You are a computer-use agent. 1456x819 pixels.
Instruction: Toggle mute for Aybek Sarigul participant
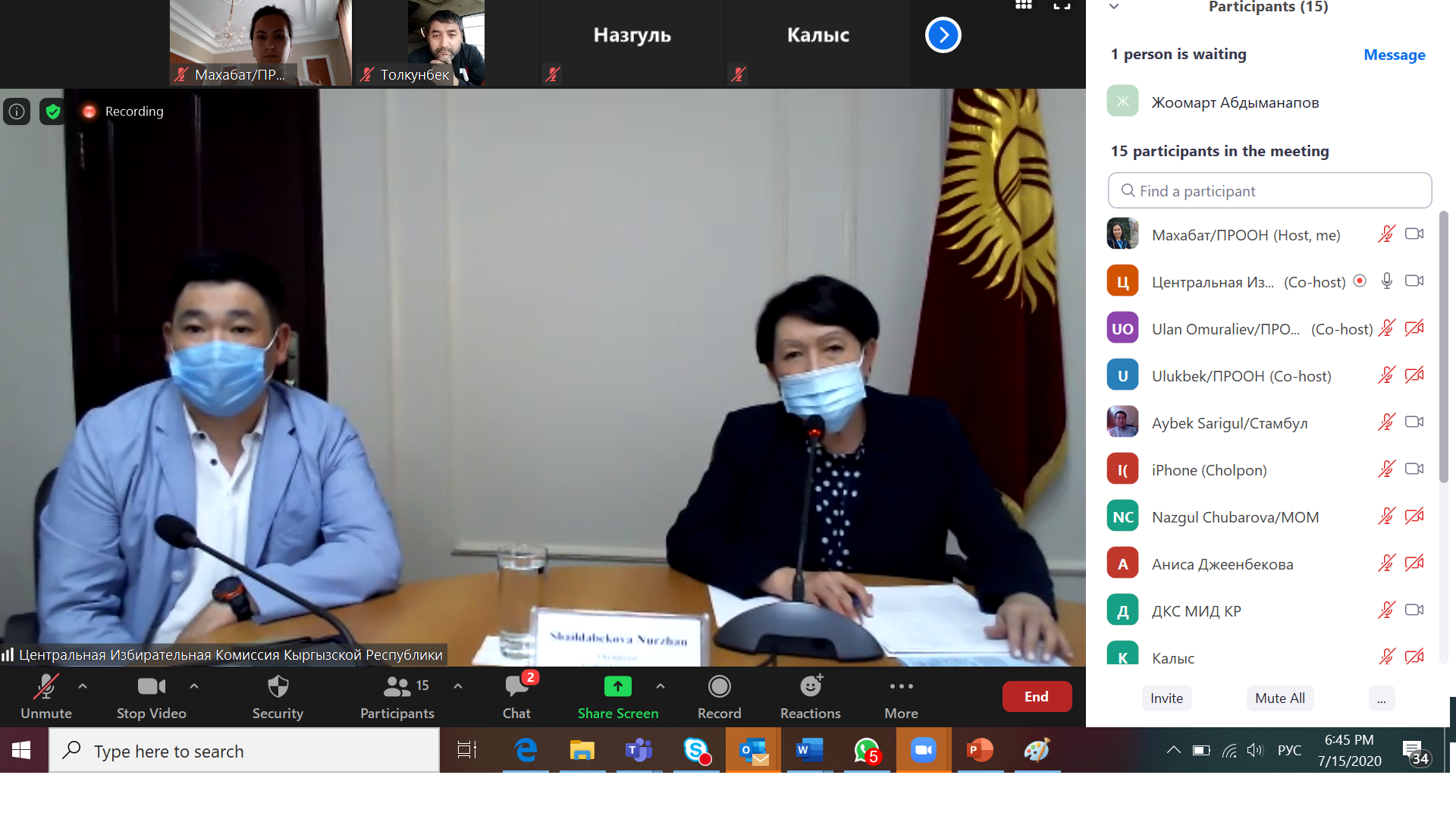[x=1386, y=422]
